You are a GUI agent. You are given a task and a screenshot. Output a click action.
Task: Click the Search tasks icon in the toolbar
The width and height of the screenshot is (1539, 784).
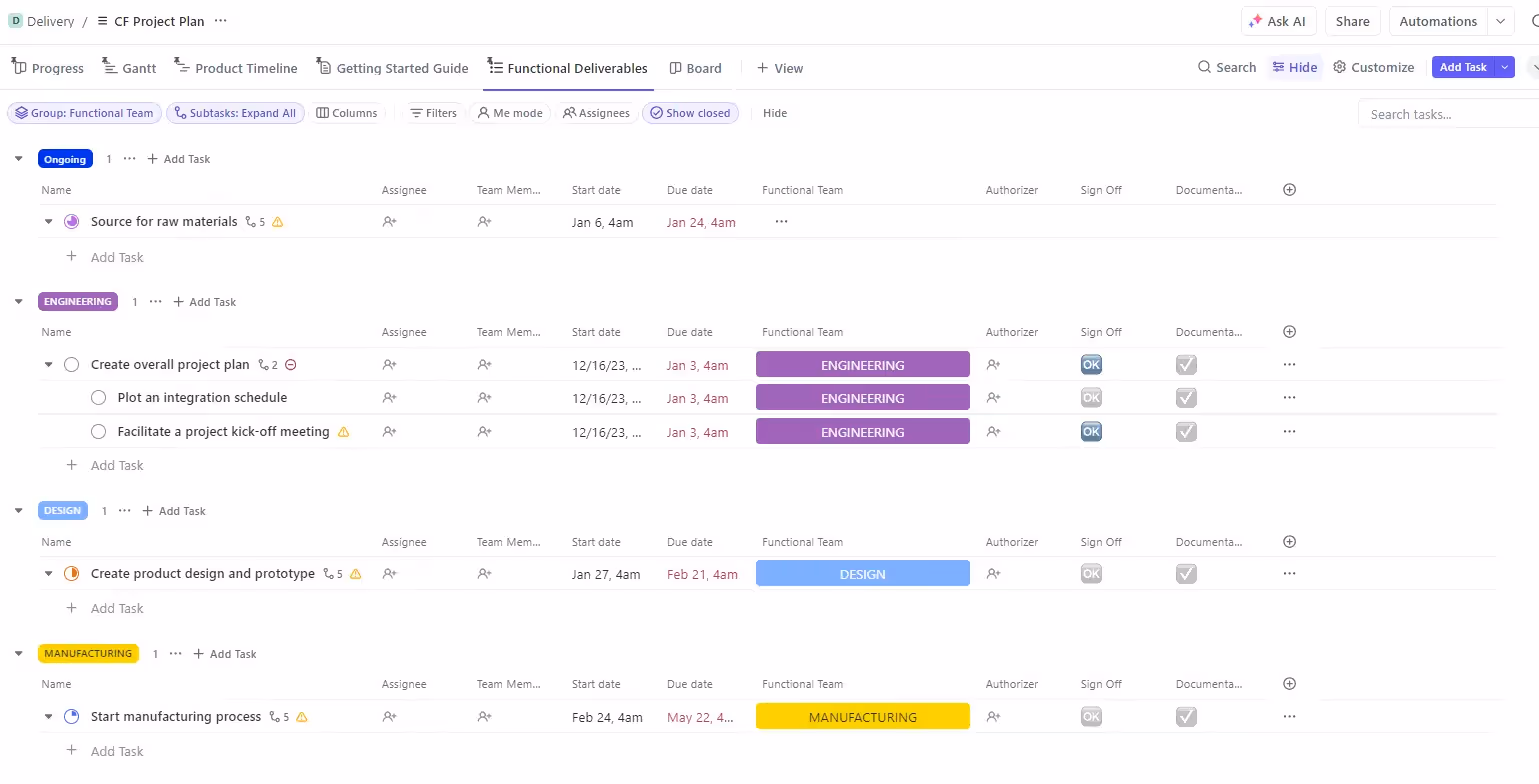pyautogui.click(x=1204, y=67)
